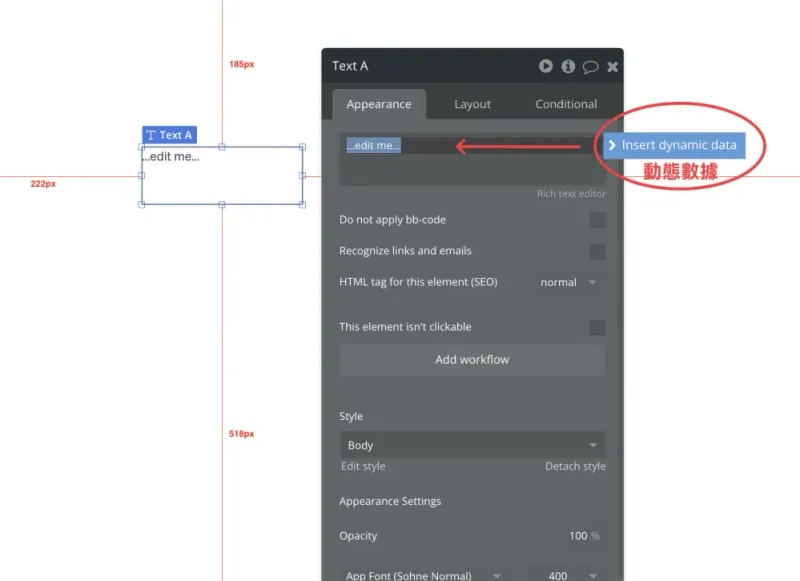Click the play icon in the Text A header
This screenshot has height=581, width=800.
546,66
